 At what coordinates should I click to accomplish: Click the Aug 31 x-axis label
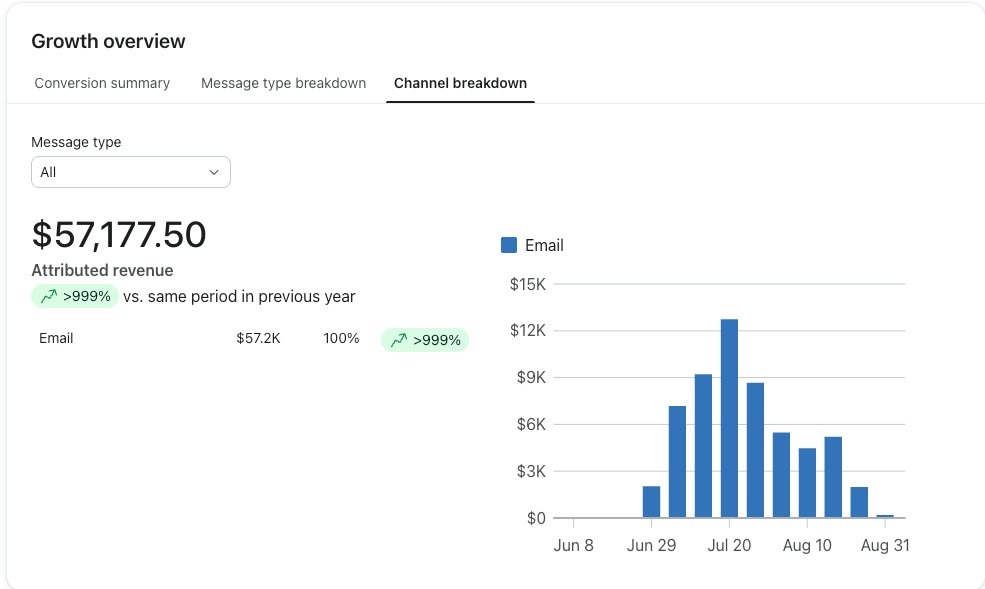[x=885, y=545]
